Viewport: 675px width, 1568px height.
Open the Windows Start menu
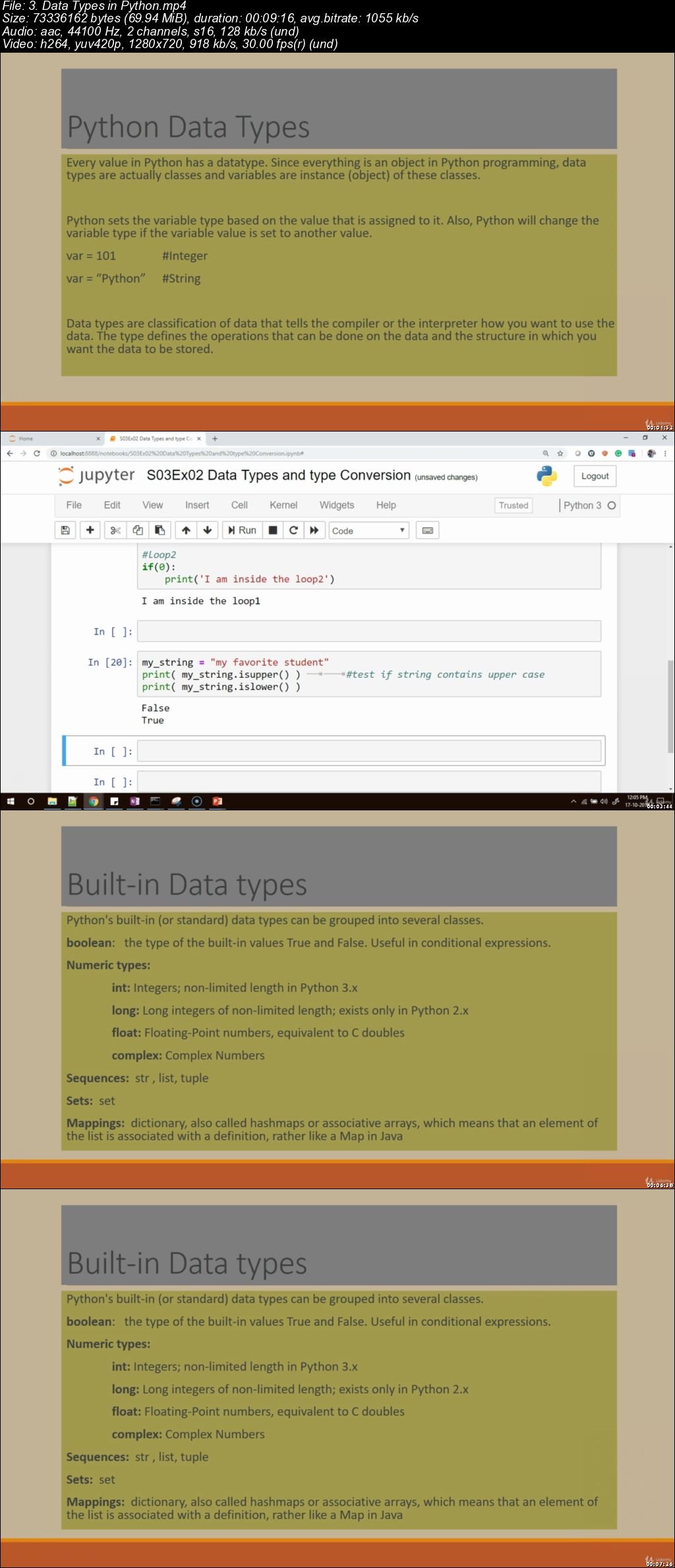[10, 801]
